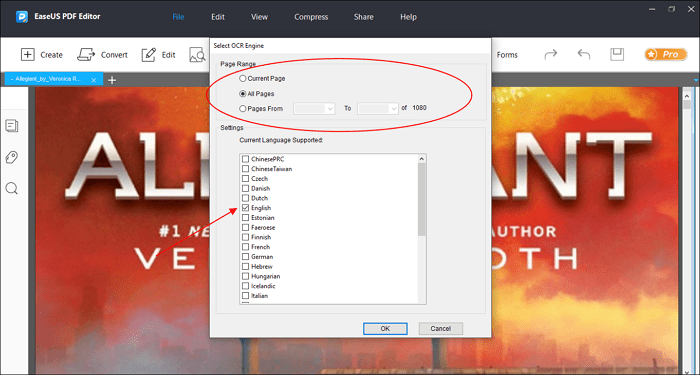
Task: Check the French language checkbox
Action: pyautogui.click(x=245, y=247)
